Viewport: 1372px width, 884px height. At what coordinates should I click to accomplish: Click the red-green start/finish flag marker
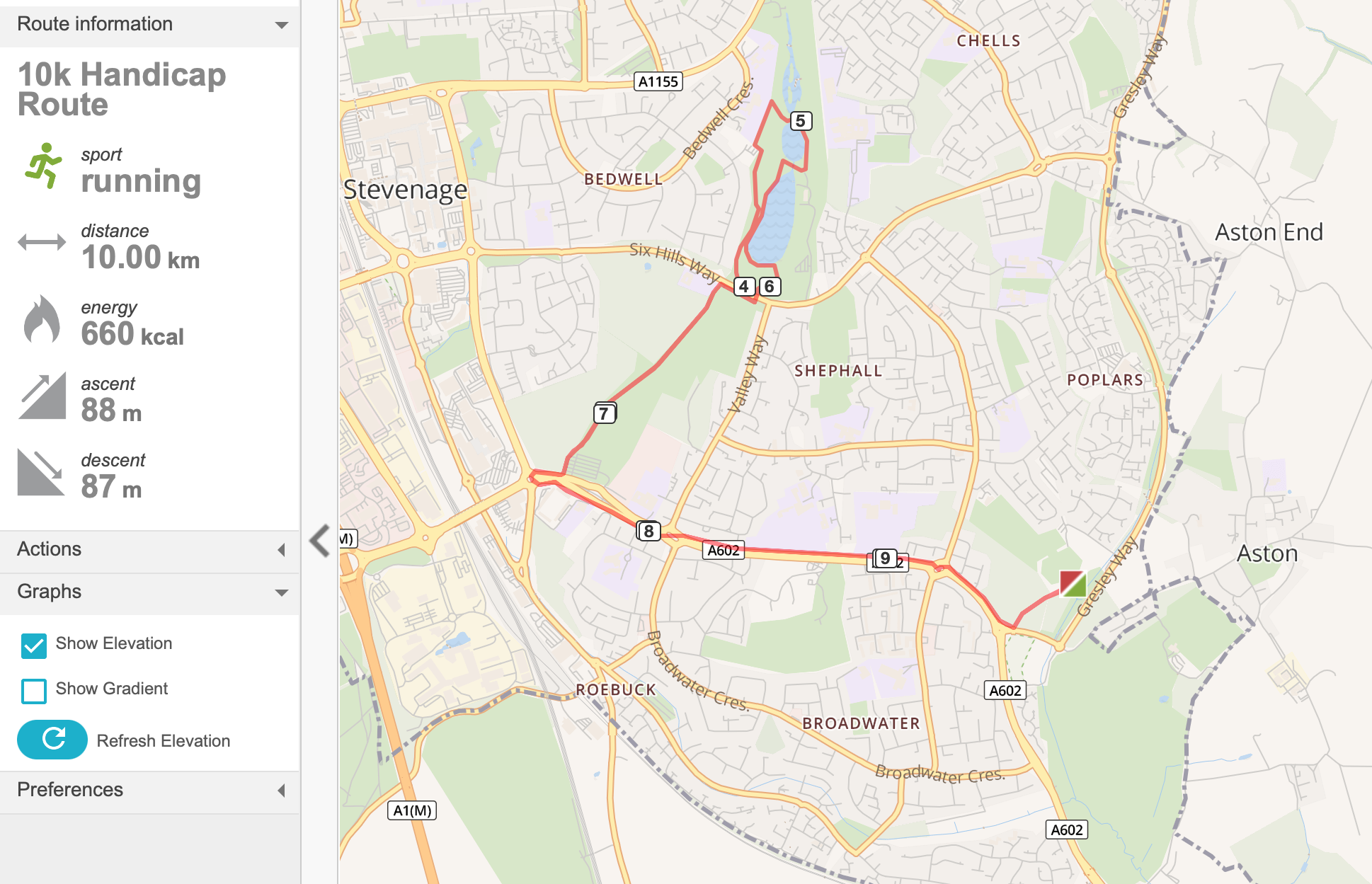pyautogui.click(x=1073, y=584)
